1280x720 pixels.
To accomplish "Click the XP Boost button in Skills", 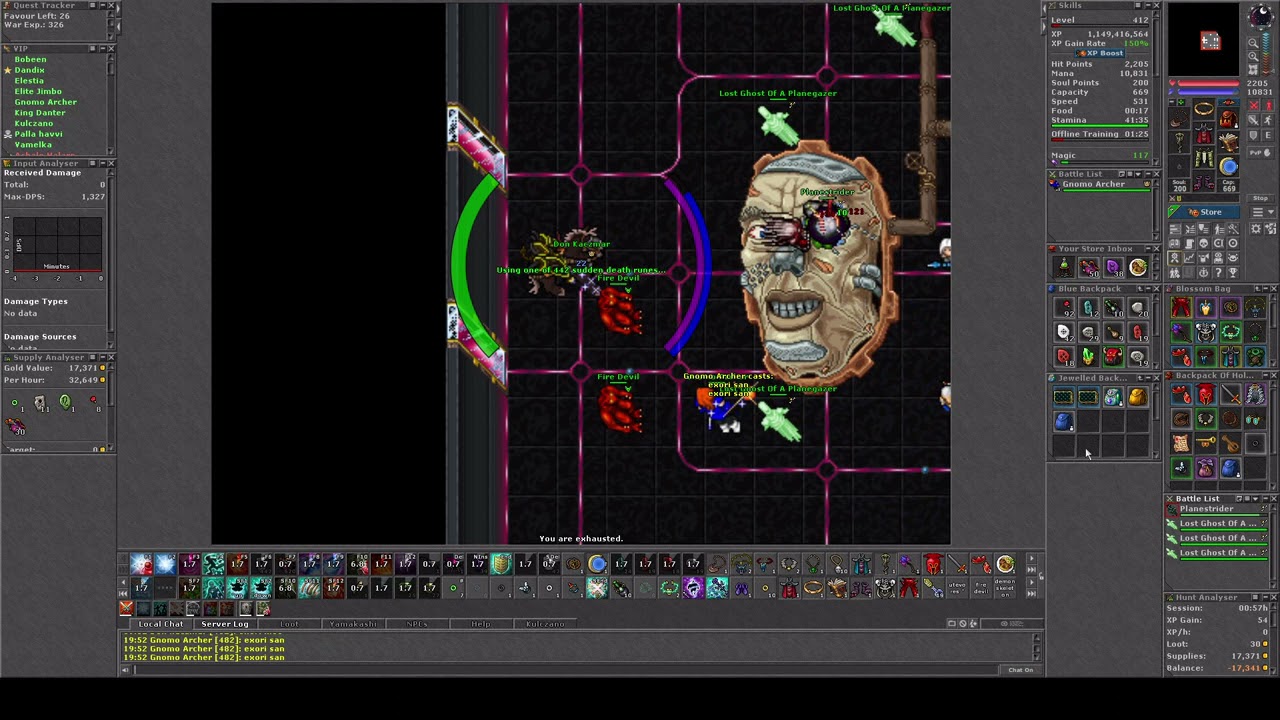I will point(1100,53).
